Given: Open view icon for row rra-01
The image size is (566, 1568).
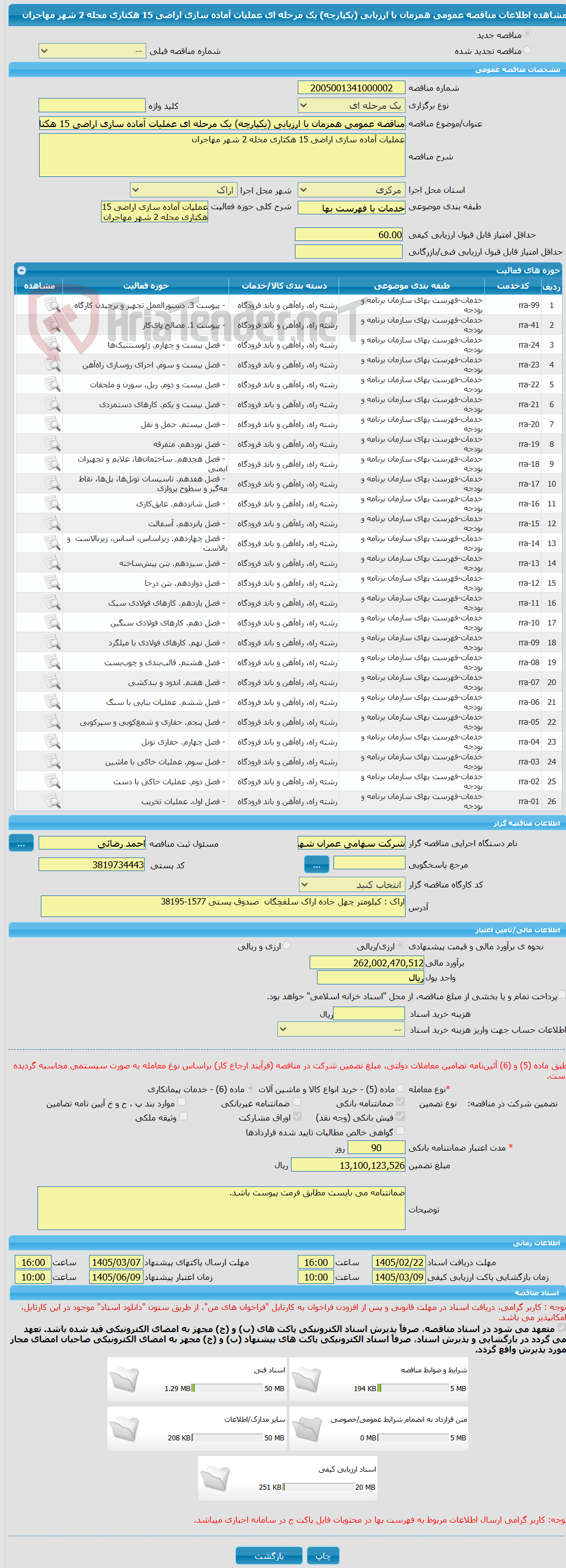Looking at the screenshot, I should pyautogui.click(x=52, y=801).
